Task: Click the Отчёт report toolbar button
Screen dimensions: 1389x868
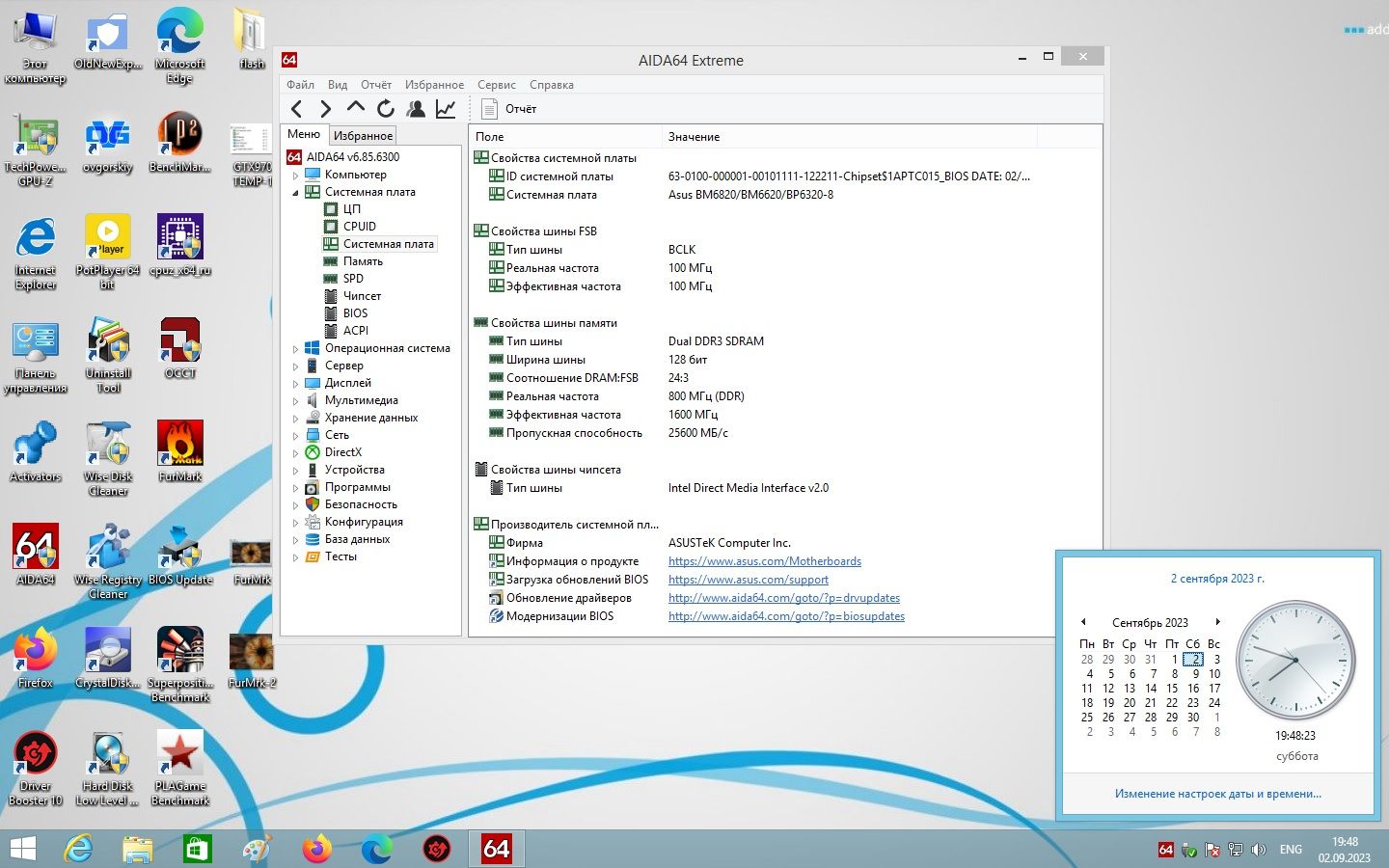Action: coord(508,109)
